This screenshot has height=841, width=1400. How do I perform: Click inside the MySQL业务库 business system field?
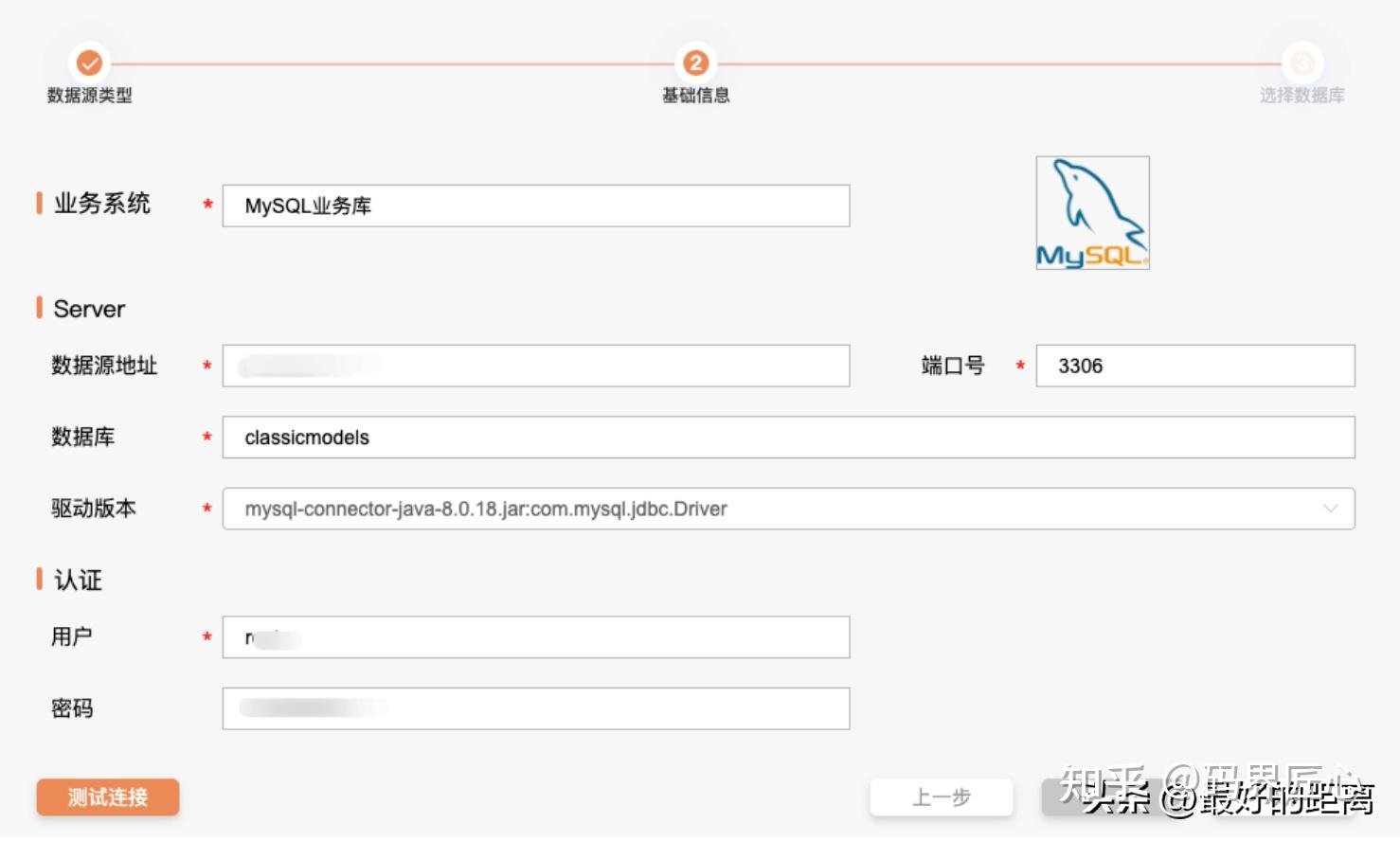(535, 206)
